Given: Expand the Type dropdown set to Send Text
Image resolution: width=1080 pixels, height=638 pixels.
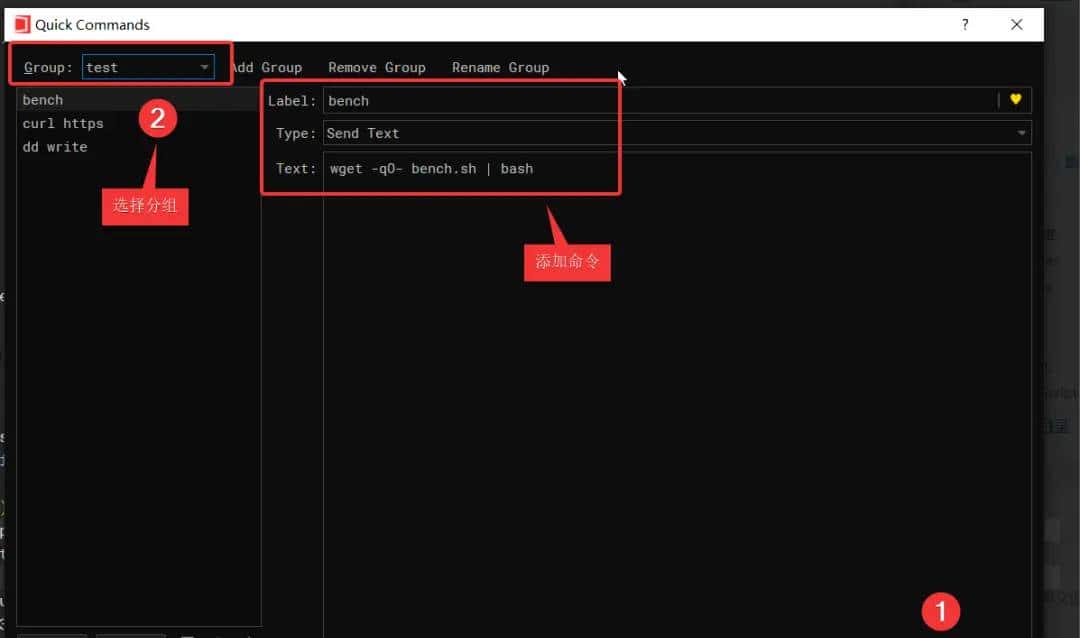Looking at the screenshot, I should click(x=676, y=133).
